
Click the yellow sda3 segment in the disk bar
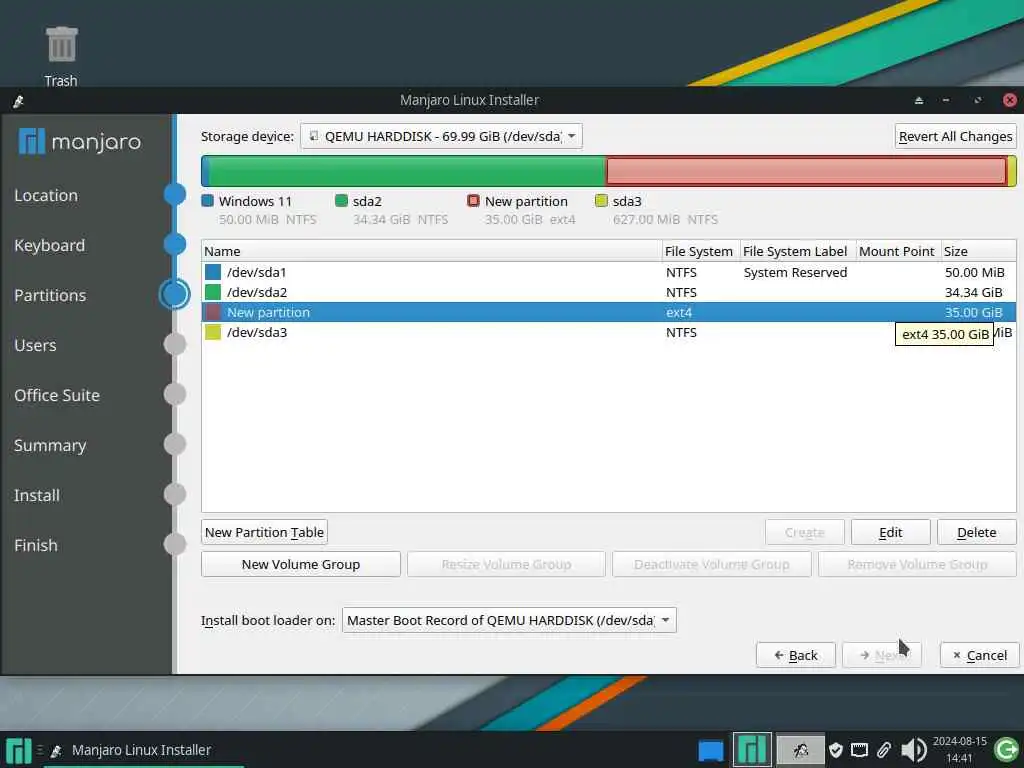[x=1012, y=171]
